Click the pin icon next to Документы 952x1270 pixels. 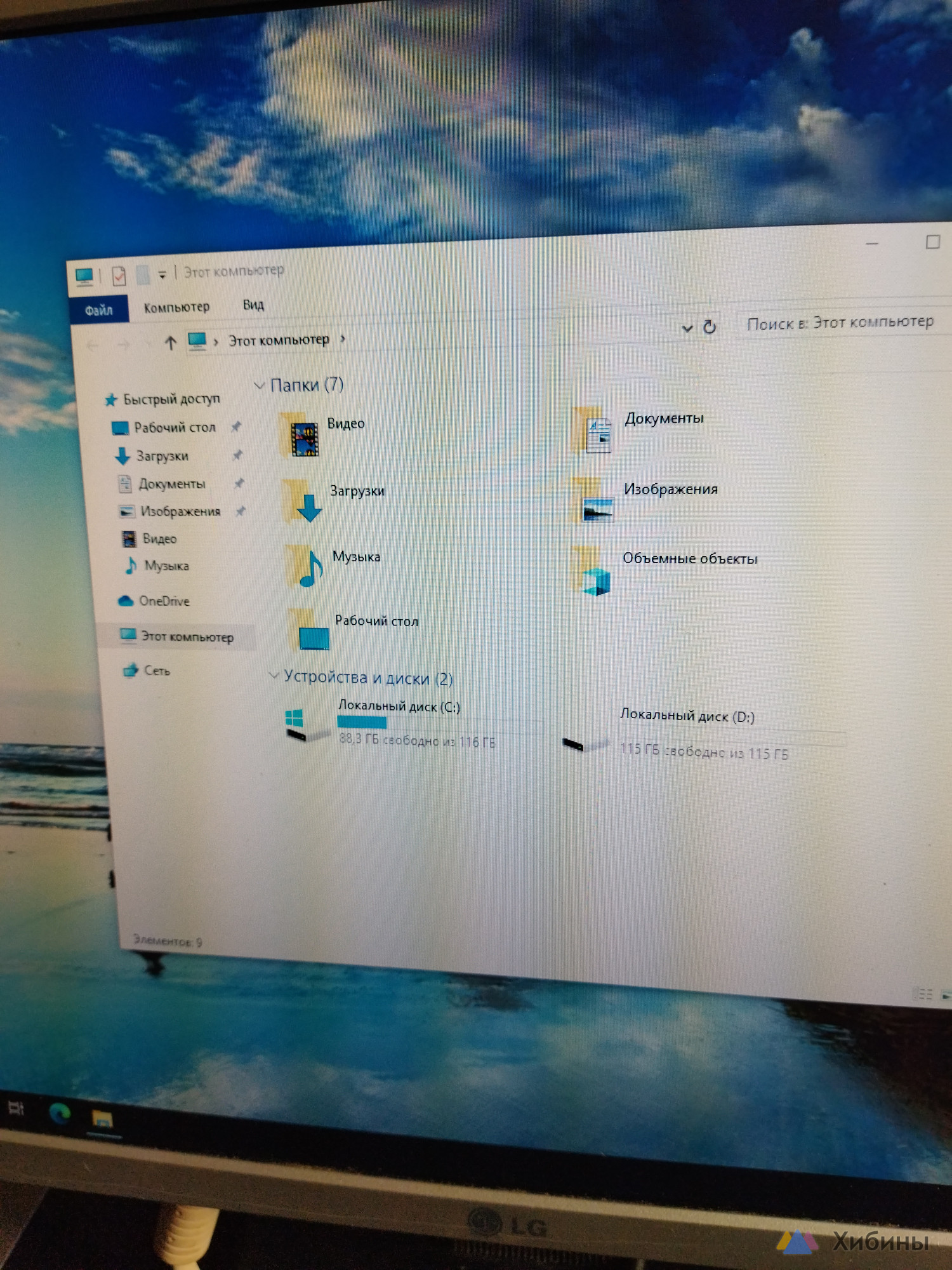[x=239, y=483]
